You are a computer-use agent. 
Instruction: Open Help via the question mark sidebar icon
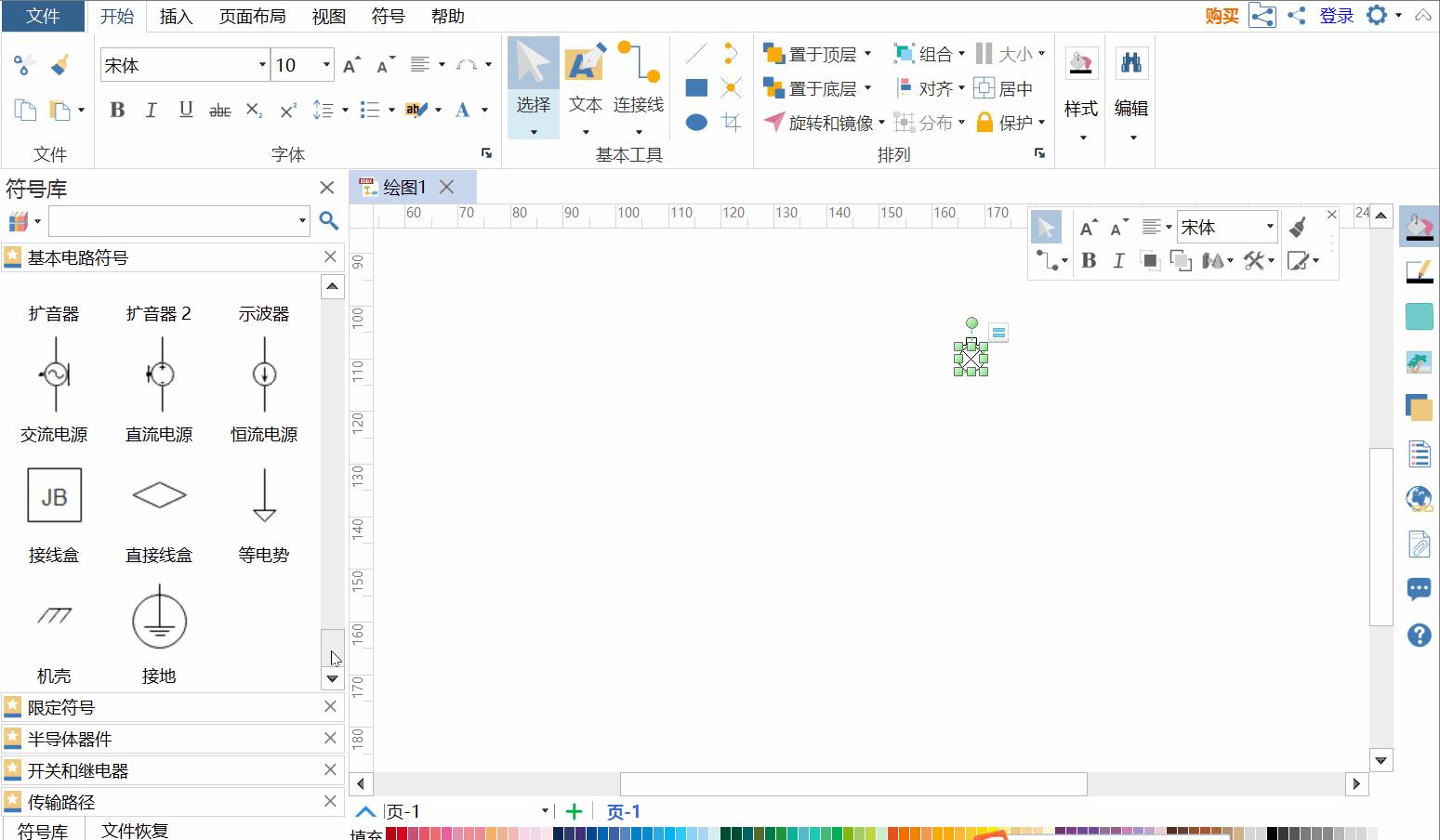[x=1419, y=636]
